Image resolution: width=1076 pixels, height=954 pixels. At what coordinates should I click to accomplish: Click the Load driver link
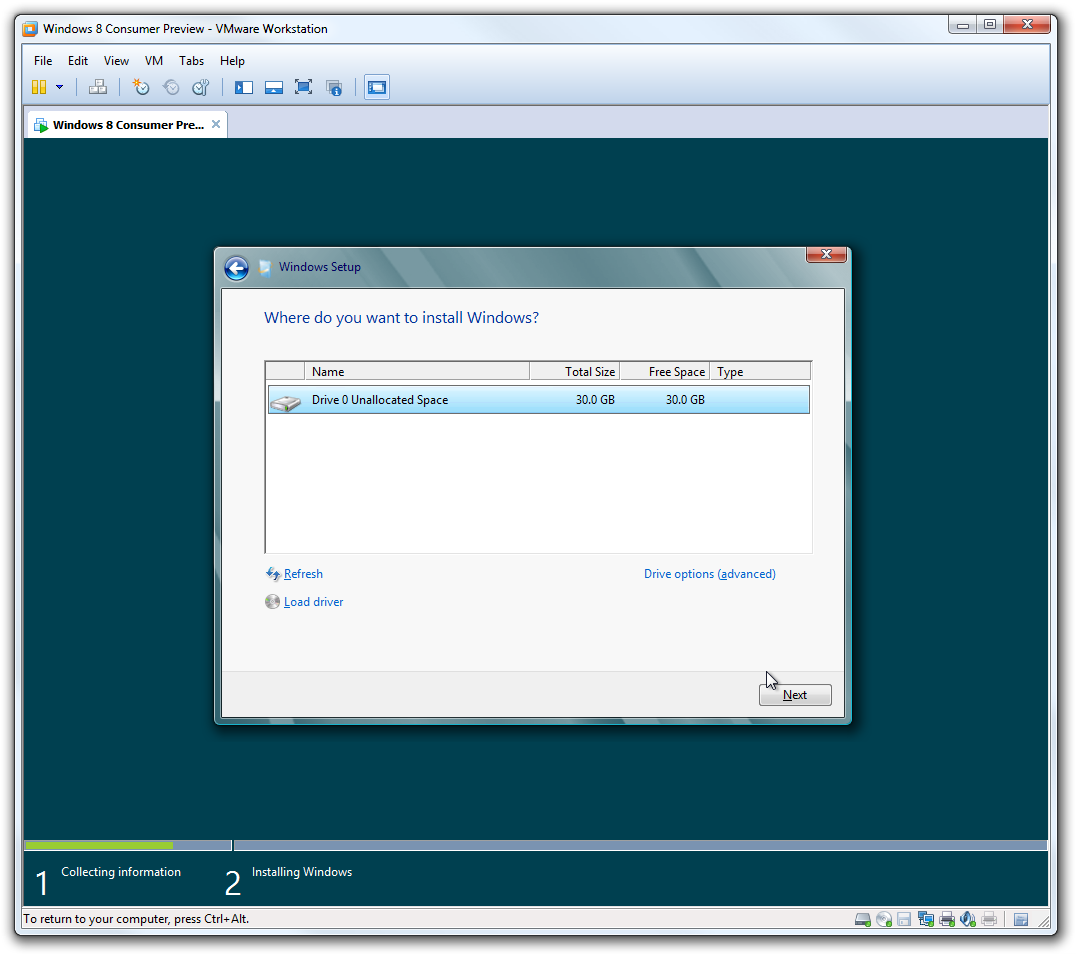(313, 601)
